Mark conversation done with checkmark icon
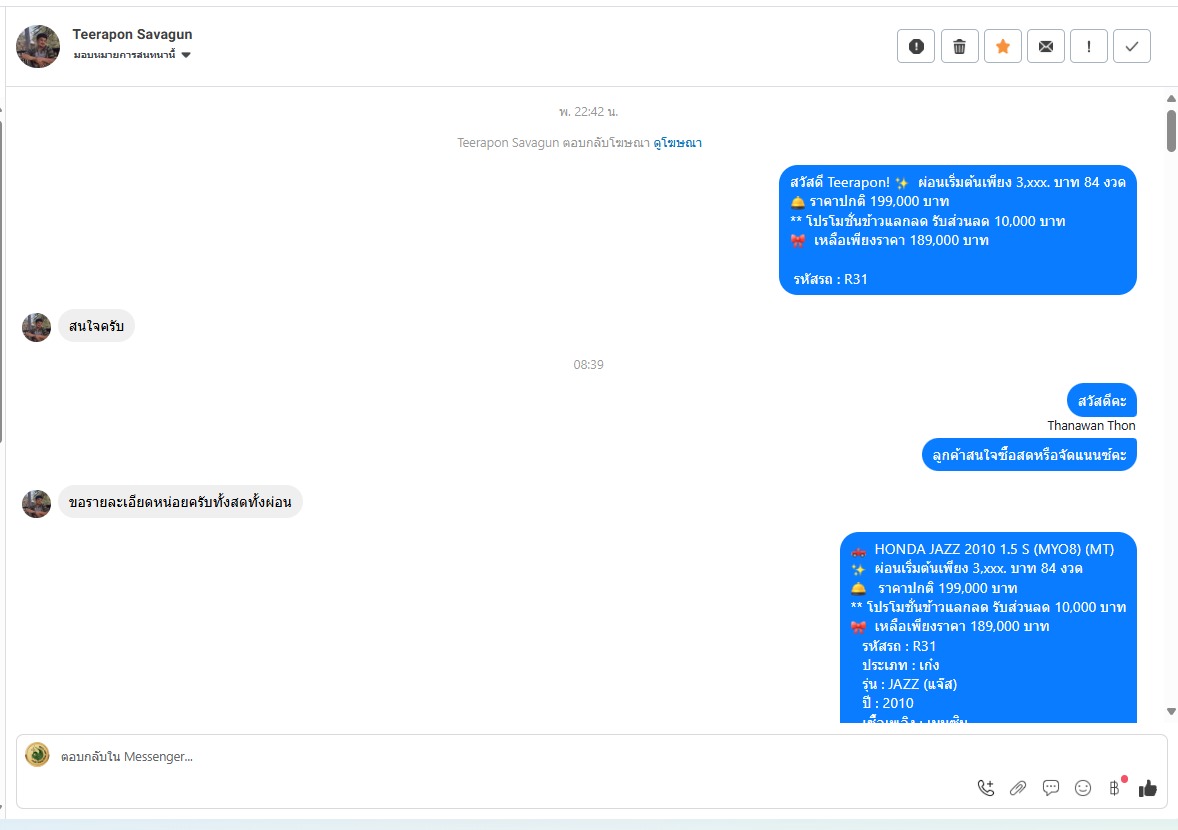Viewport: 1178px width, 830px height. pyautogui.click(x=1131, y=47)
